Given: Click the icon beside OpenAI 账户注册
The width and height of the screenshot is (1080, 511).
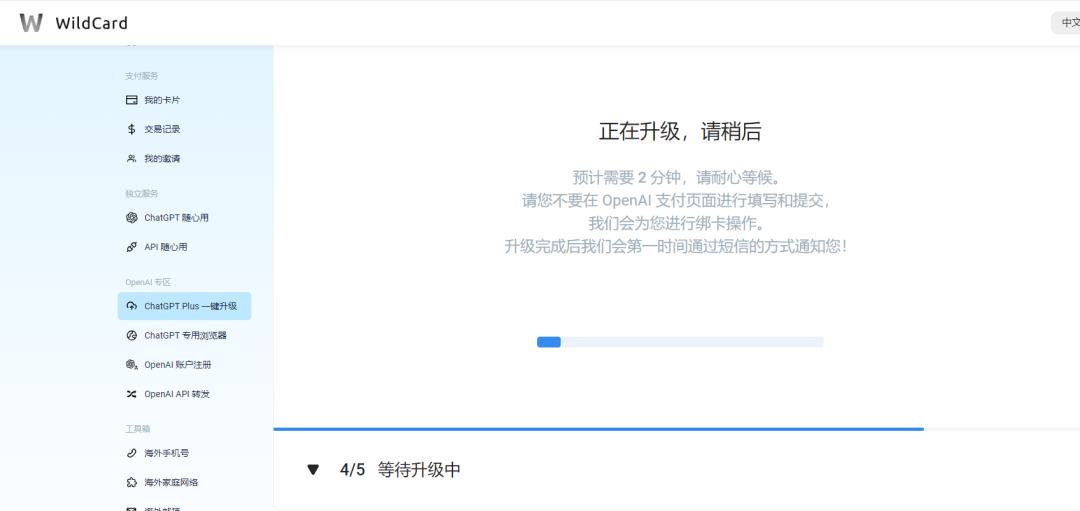Looking at the screenshot, I should (x=132, y=364).
